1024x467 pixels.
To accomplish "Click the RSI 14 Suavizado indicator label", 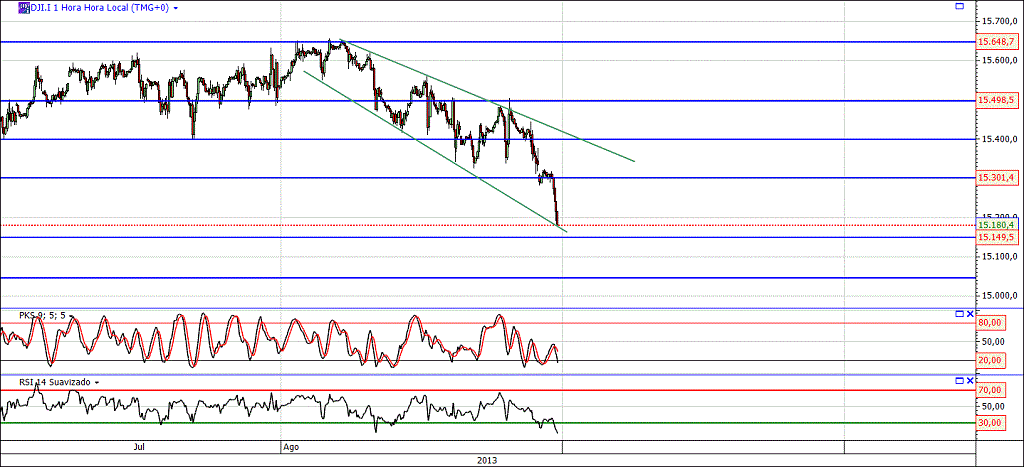I will tap(55, 381).
